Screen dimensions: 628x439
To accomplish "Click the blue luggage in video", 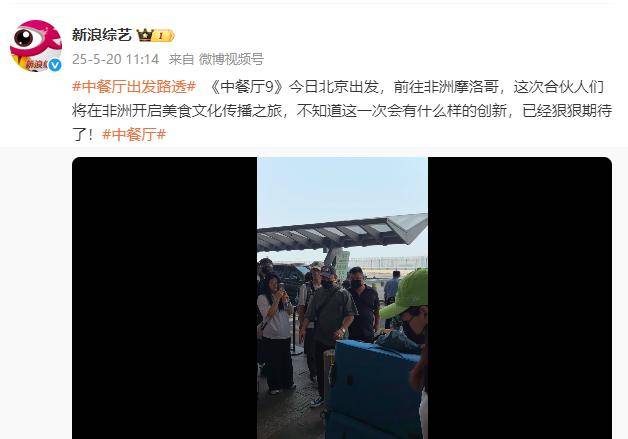I will point(372,389).
